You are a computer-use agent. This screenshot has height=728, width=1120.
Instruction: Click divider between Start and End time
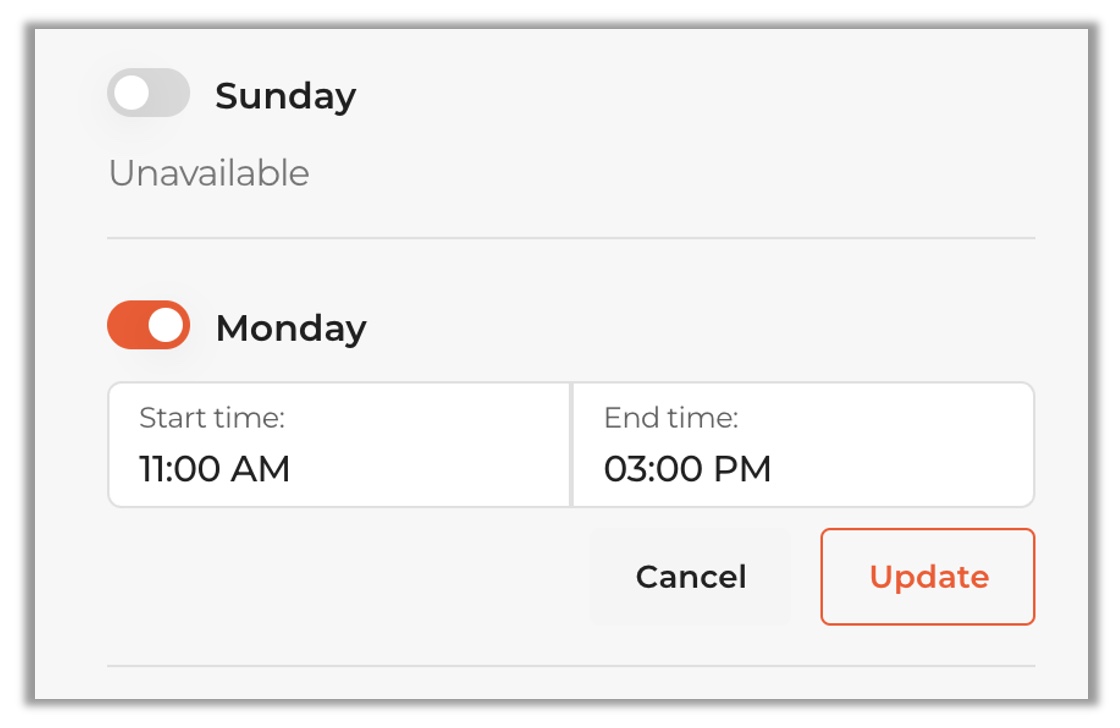pyautogui.click(x=571, y=445)
